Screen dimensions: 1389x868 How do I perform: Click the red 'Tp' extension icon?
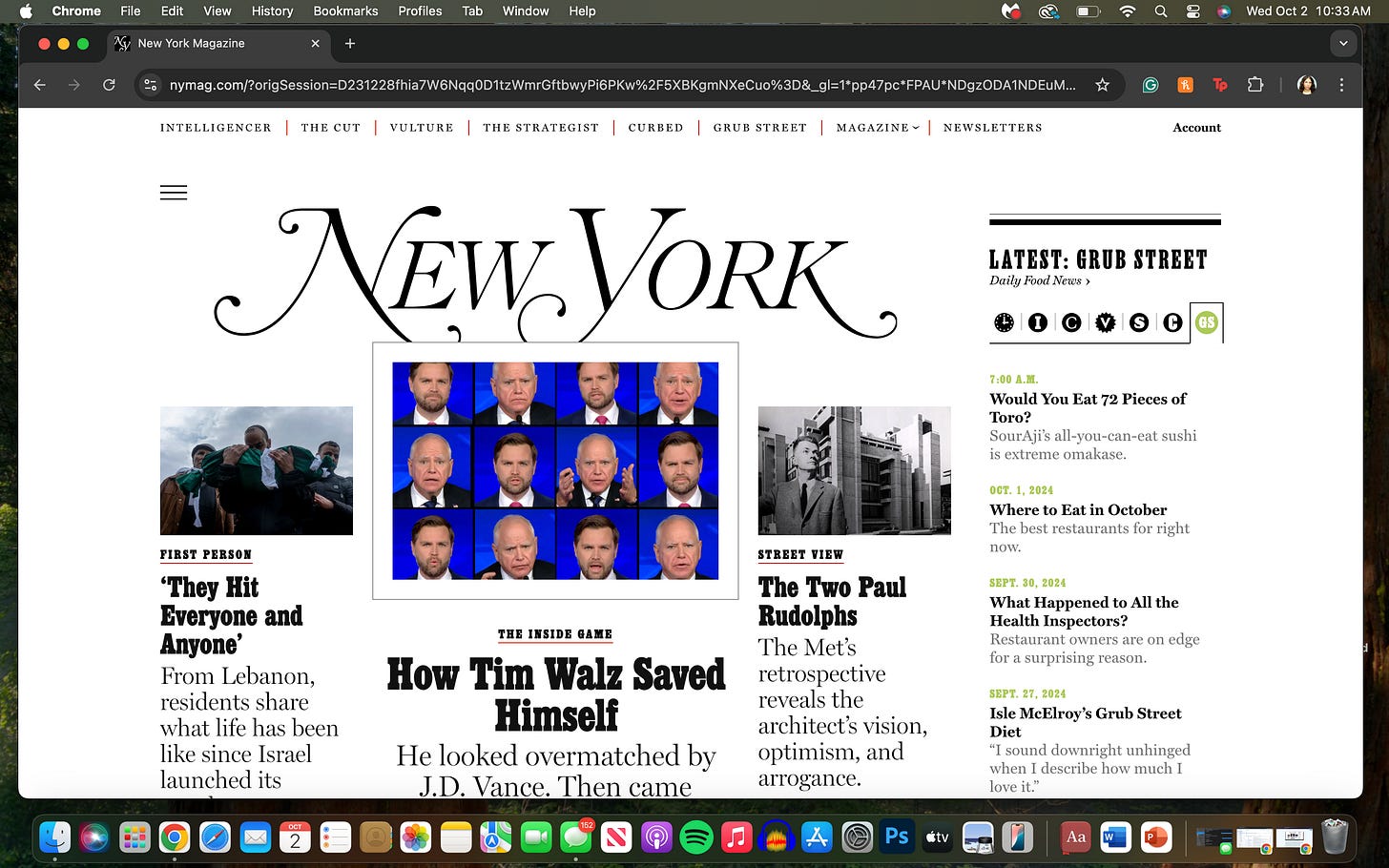coord(1219,85)
